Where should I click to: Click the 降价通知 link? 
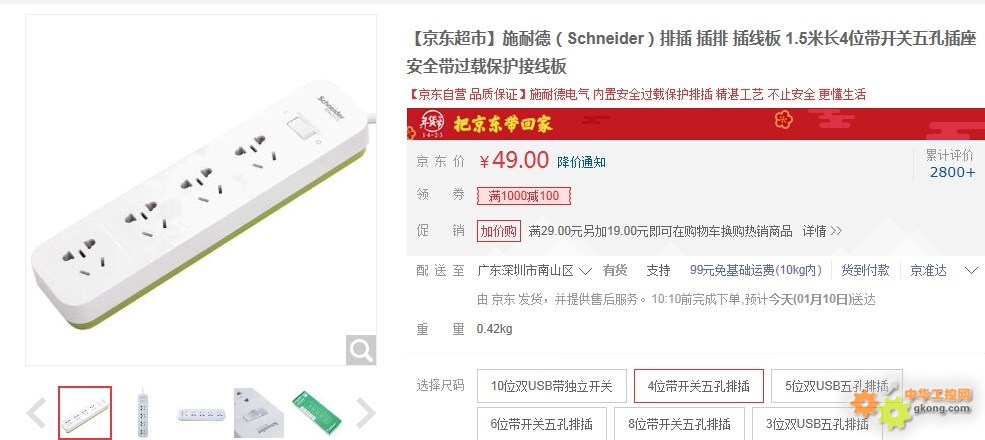(581, 162)
